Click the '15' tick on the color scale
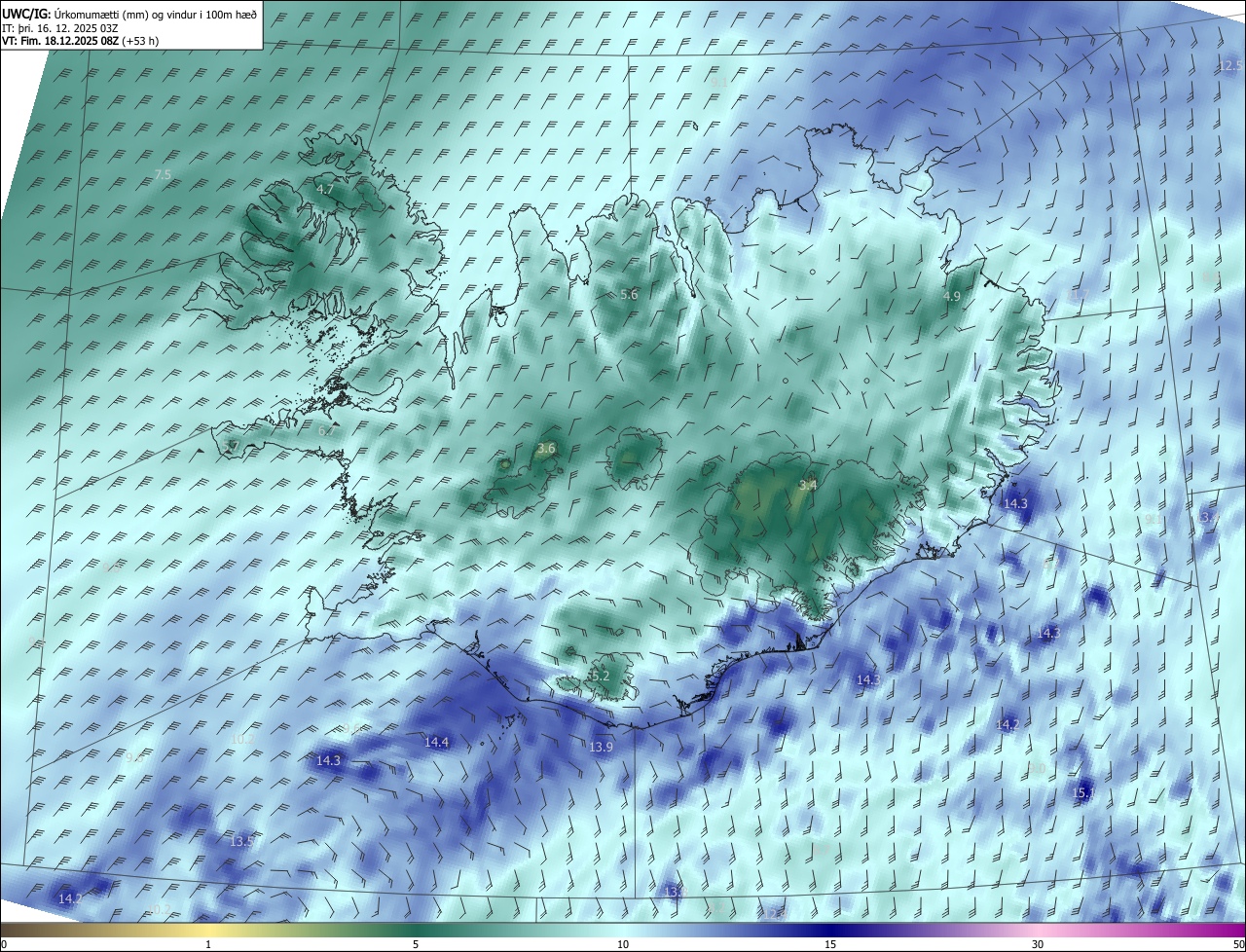Screen dimensions: 1246x952 pyautogui.click(x=830, y=944)
